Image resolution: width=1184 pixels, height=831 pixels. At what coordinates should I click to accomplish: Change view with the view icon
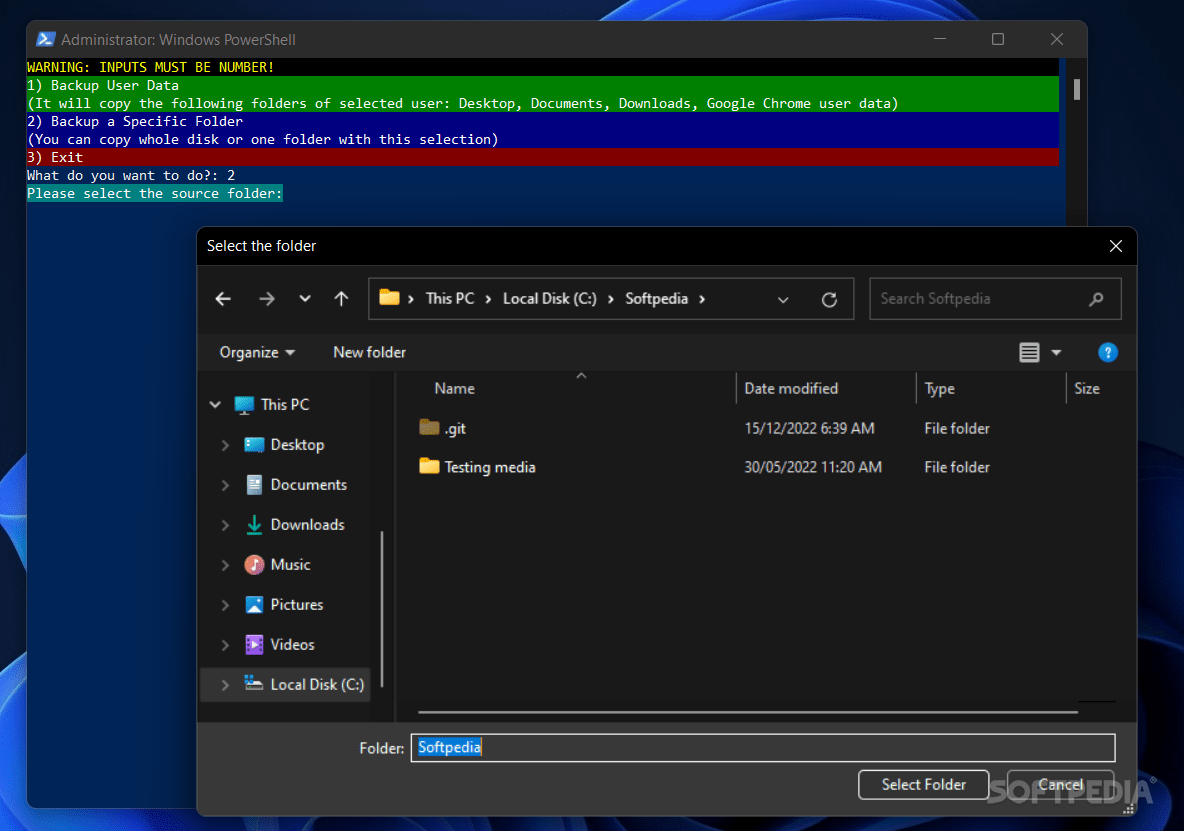pyautogui.click(x=1029, y=352)
